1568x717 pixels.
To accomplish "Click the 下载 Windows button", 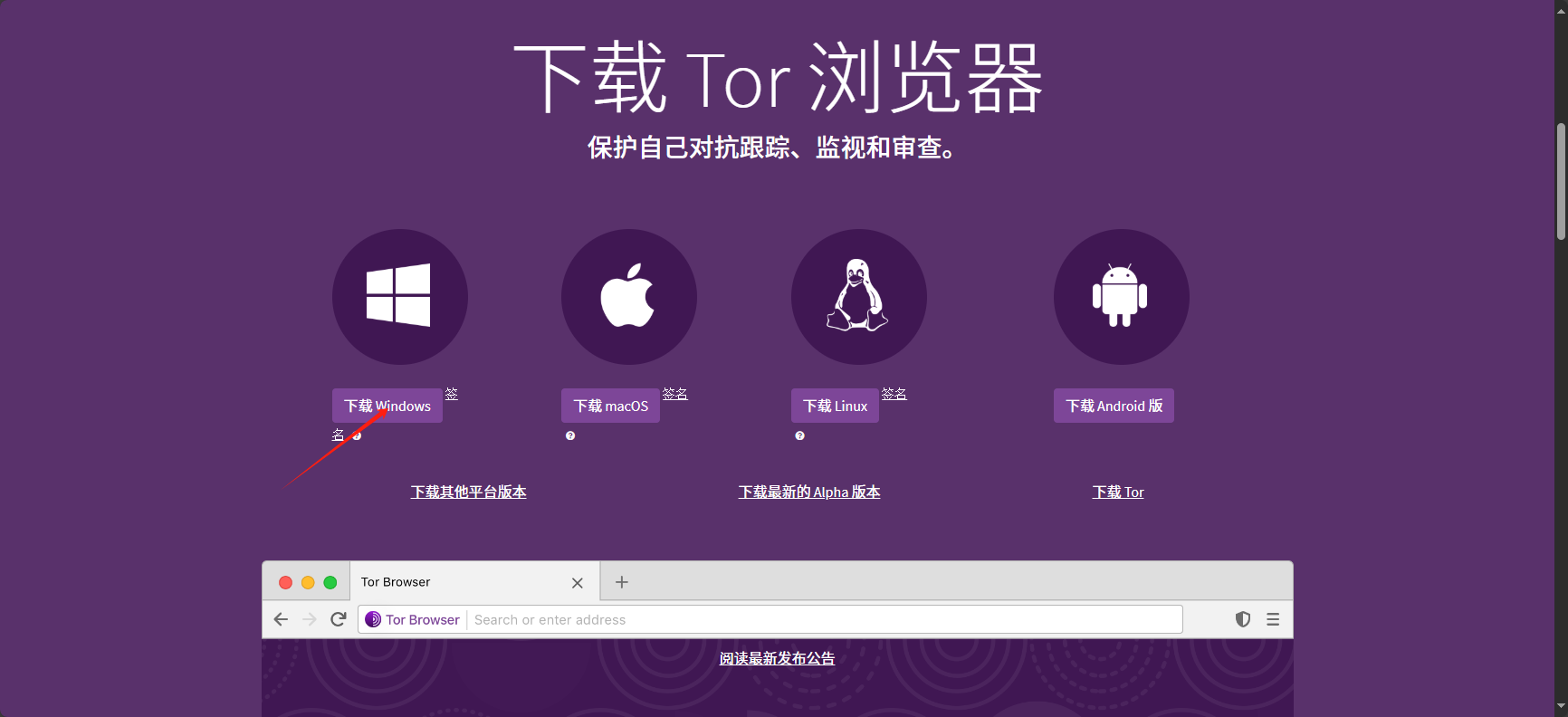I will pos(387,406).
